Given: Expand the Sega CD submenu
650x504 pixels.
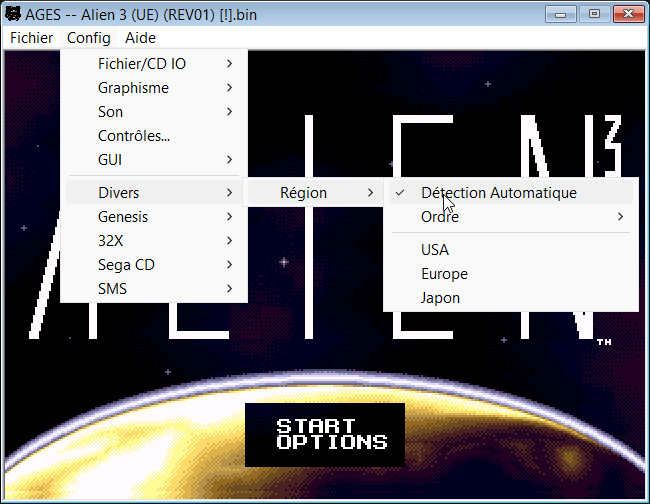Looking at the screenshot, I should click(154, 265).
